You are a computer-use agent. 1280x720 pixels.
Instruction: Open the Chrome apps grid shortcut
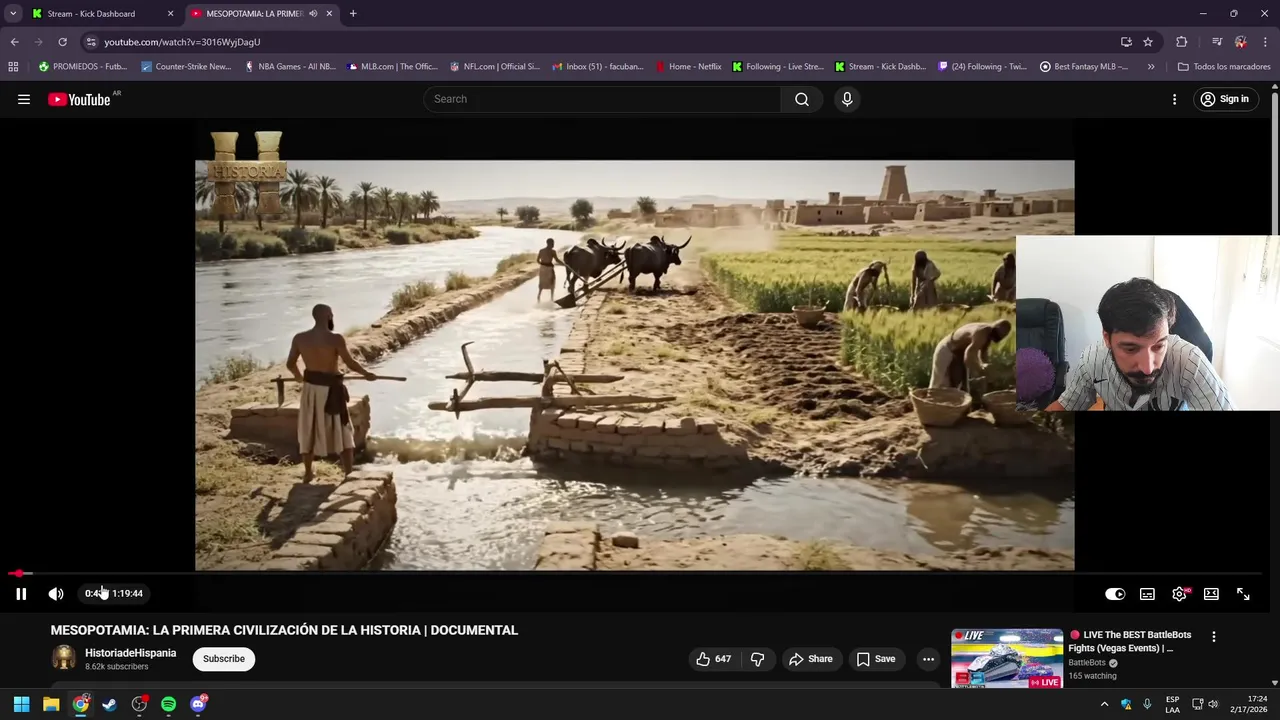(x=13, y=67)
